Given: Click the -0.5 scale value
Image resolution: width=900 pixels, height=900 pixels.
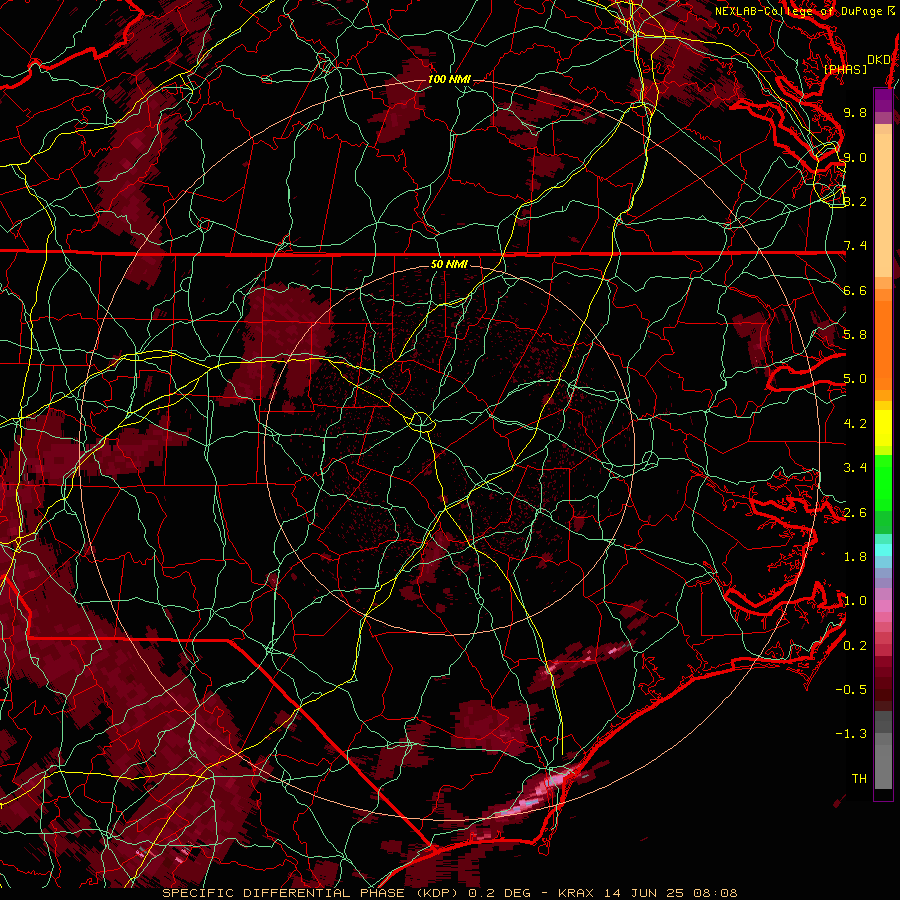Looking at the screenshot, I should [x=851, y=690].
